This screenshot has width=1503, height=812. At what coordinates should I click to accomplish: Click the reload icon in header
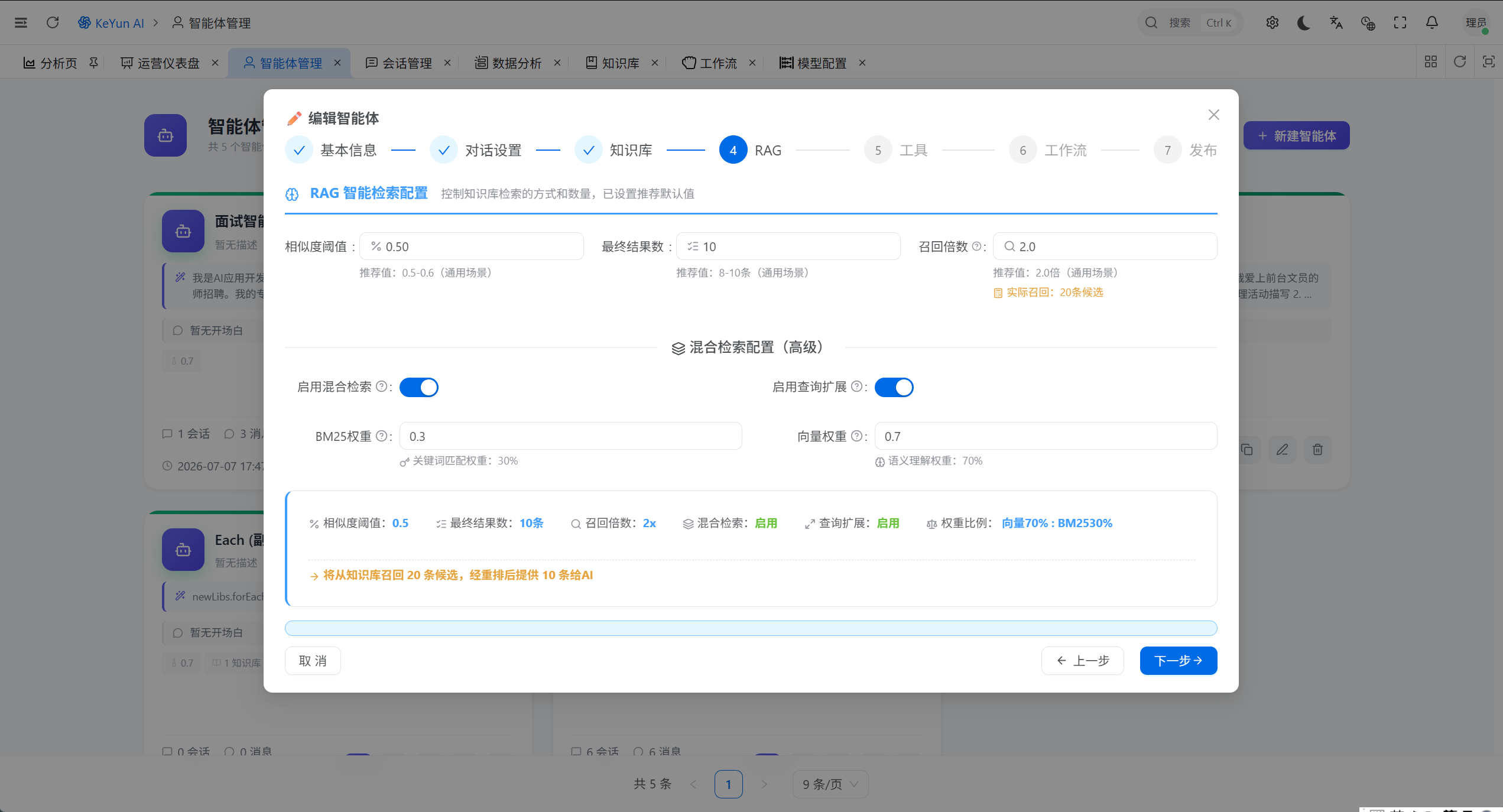click(53, 22)
